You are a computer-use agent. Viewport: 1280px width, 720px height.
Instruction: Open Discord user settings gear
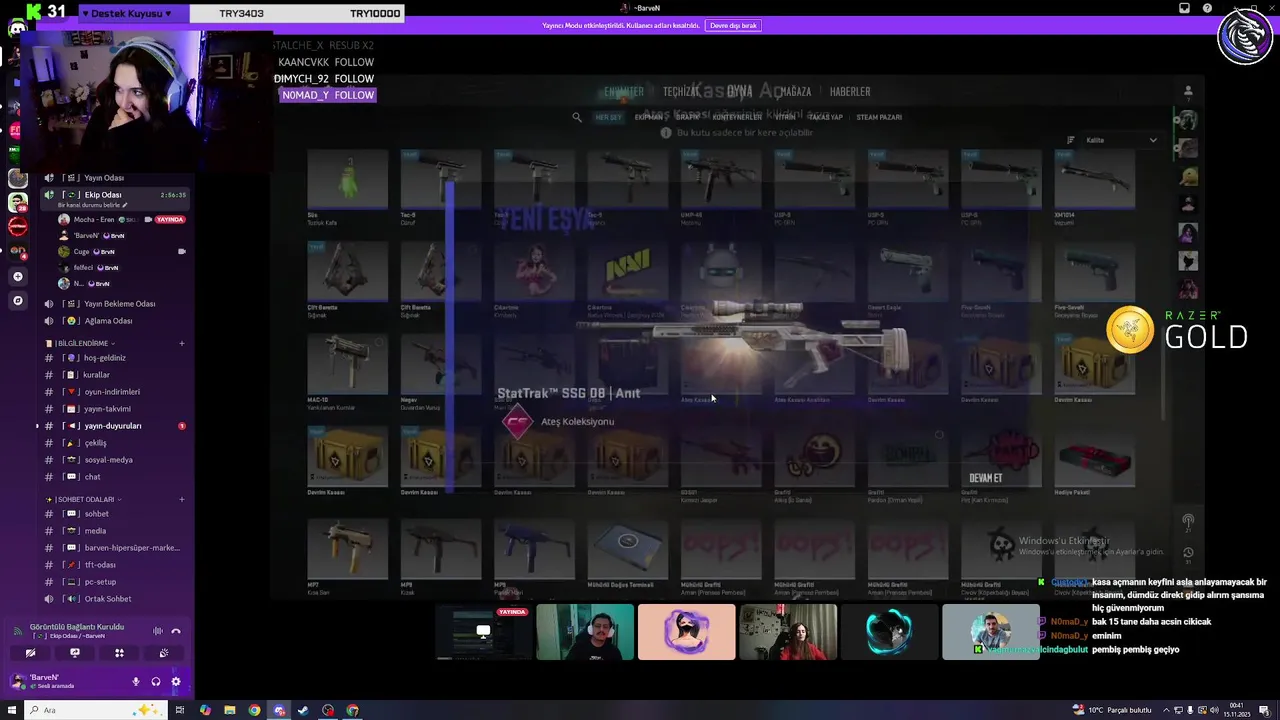pyautogui.click(x=176, y=682)
